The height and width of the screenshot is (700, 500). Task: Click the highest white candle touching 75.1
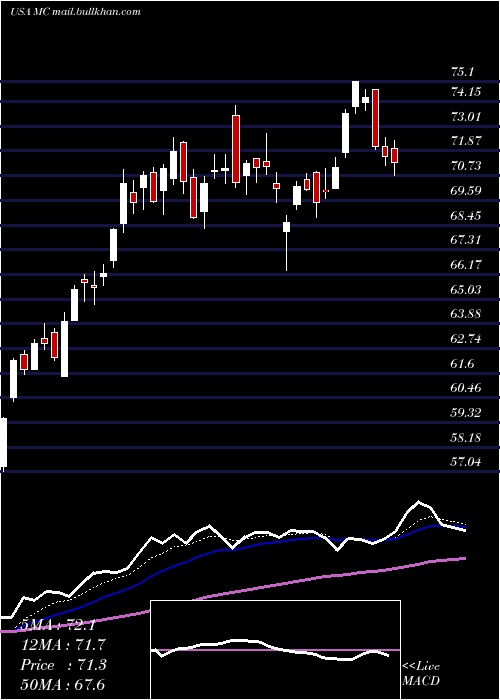pyautogui.click(x=355, y=94)
